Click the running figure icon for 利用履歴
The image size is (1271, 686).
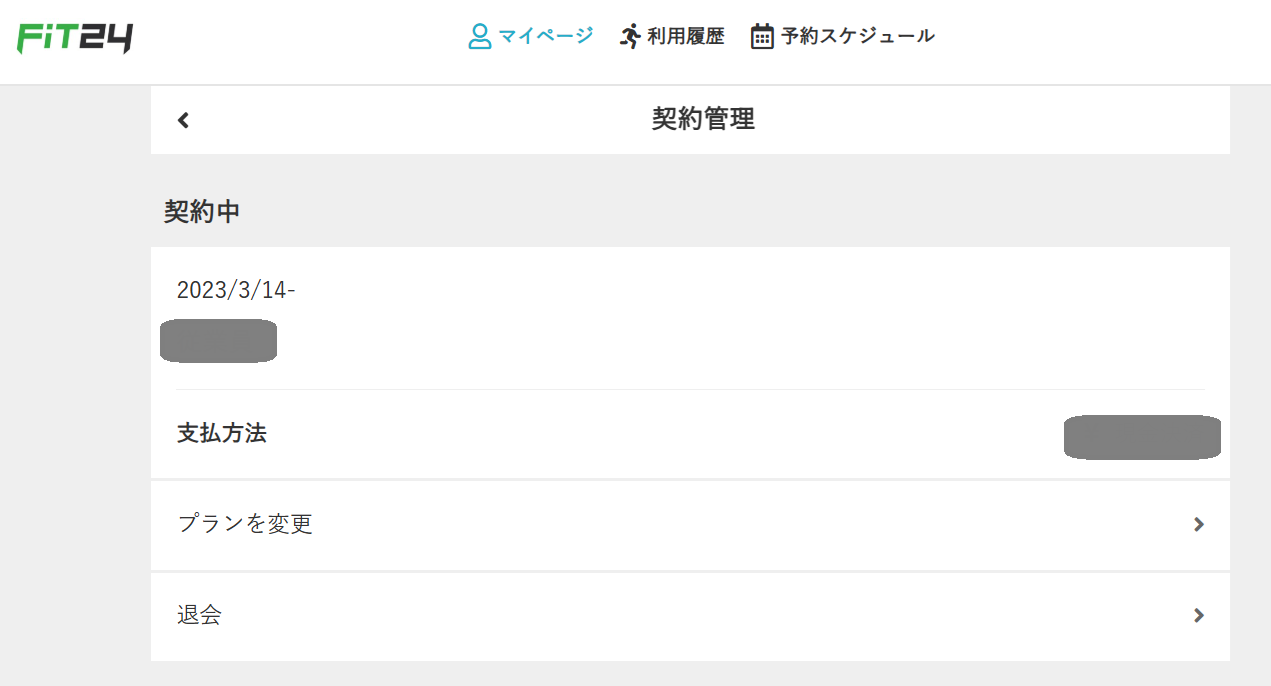click(x=630, y=37)
